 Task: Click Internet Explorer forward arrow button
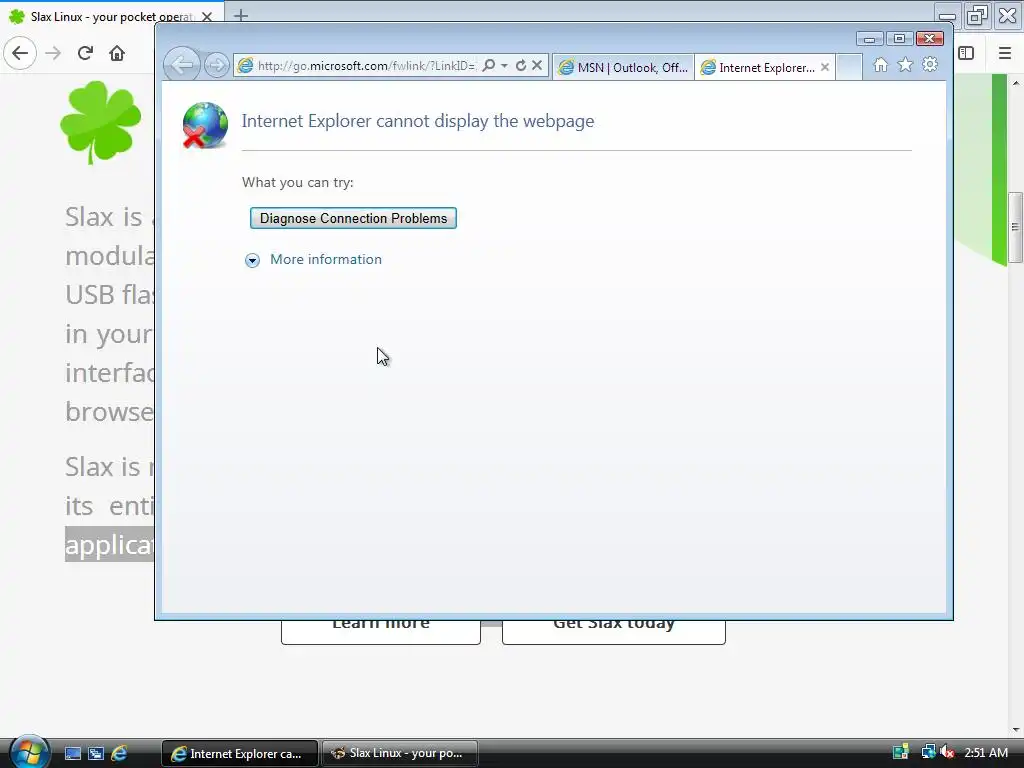click(216, 65)
